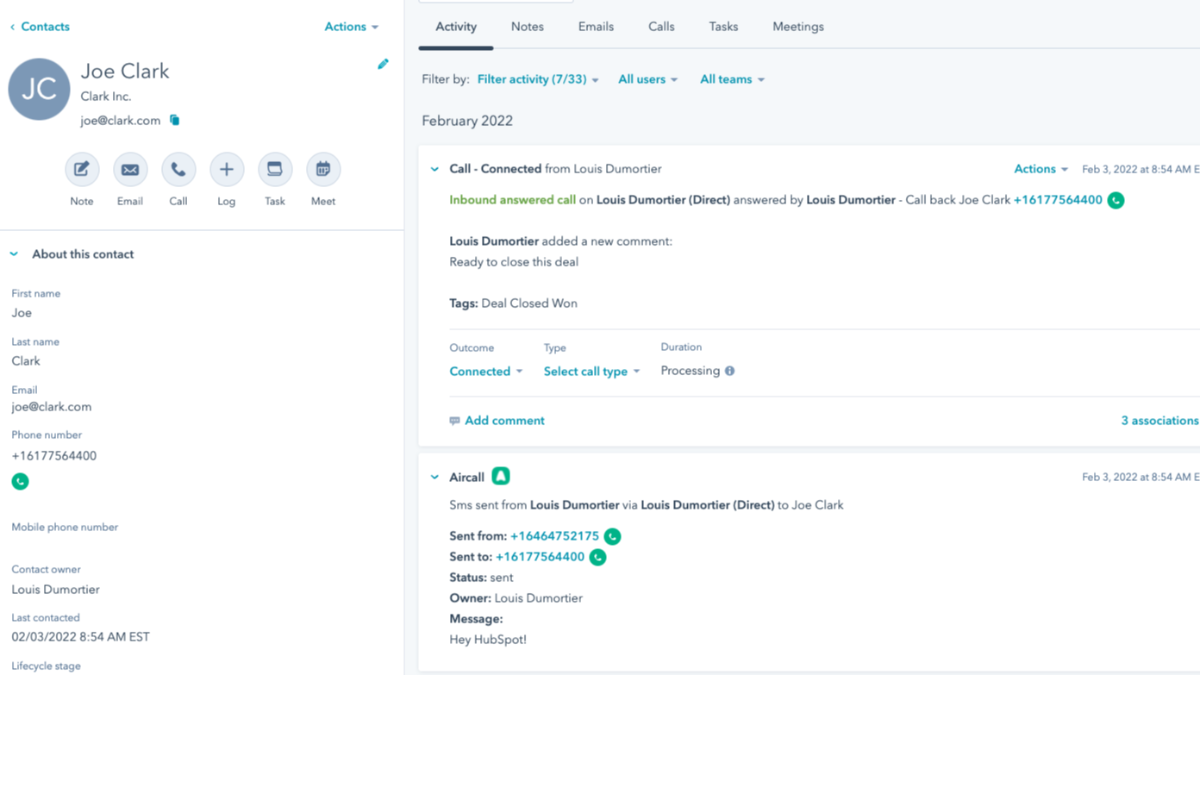
Task: Open the Select call type dropdown
Action: 592,371
